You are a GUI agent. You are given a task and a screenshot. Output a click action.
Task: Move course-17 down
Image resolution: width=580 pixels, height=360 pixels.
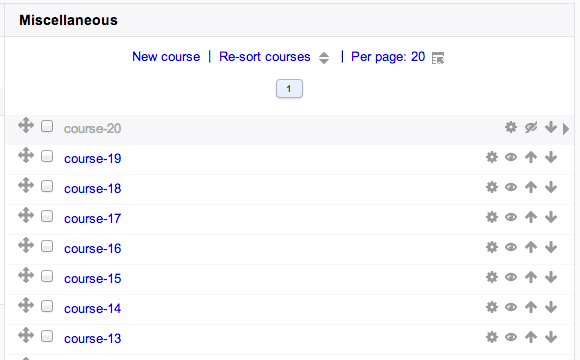click(x=551, y=217)
